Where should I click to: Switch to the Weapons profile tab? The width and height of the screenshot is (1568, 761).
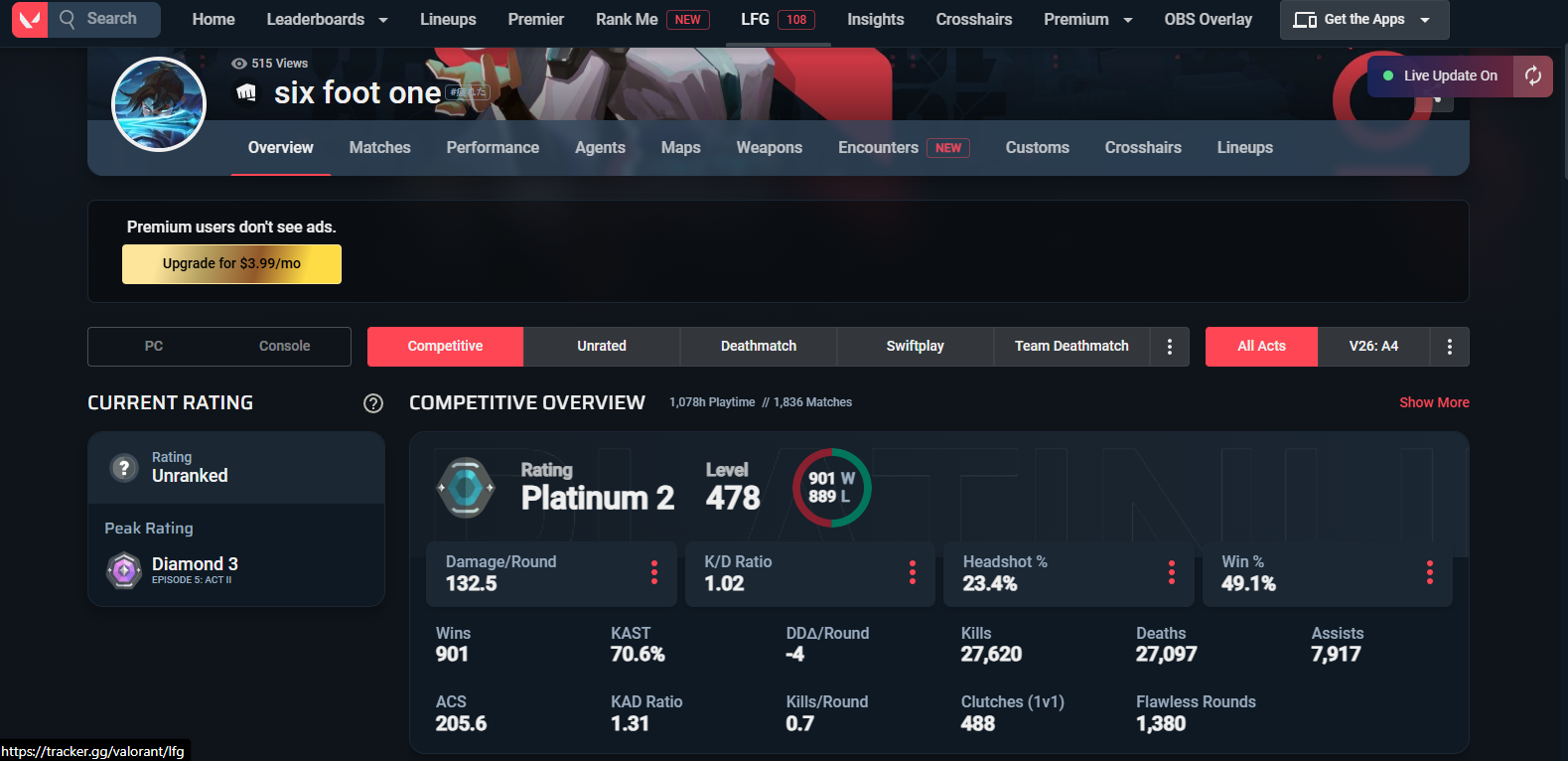pos(770,148)
